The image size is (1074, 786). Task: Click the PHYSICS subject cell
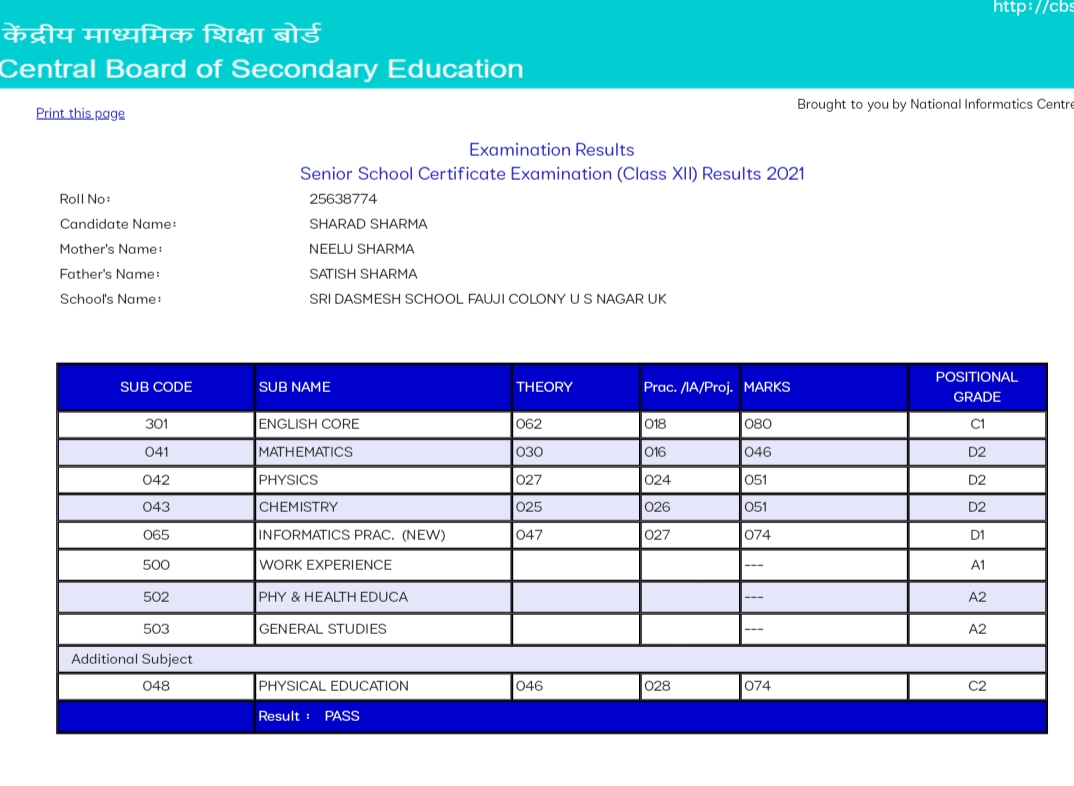(x=383, y=480)
